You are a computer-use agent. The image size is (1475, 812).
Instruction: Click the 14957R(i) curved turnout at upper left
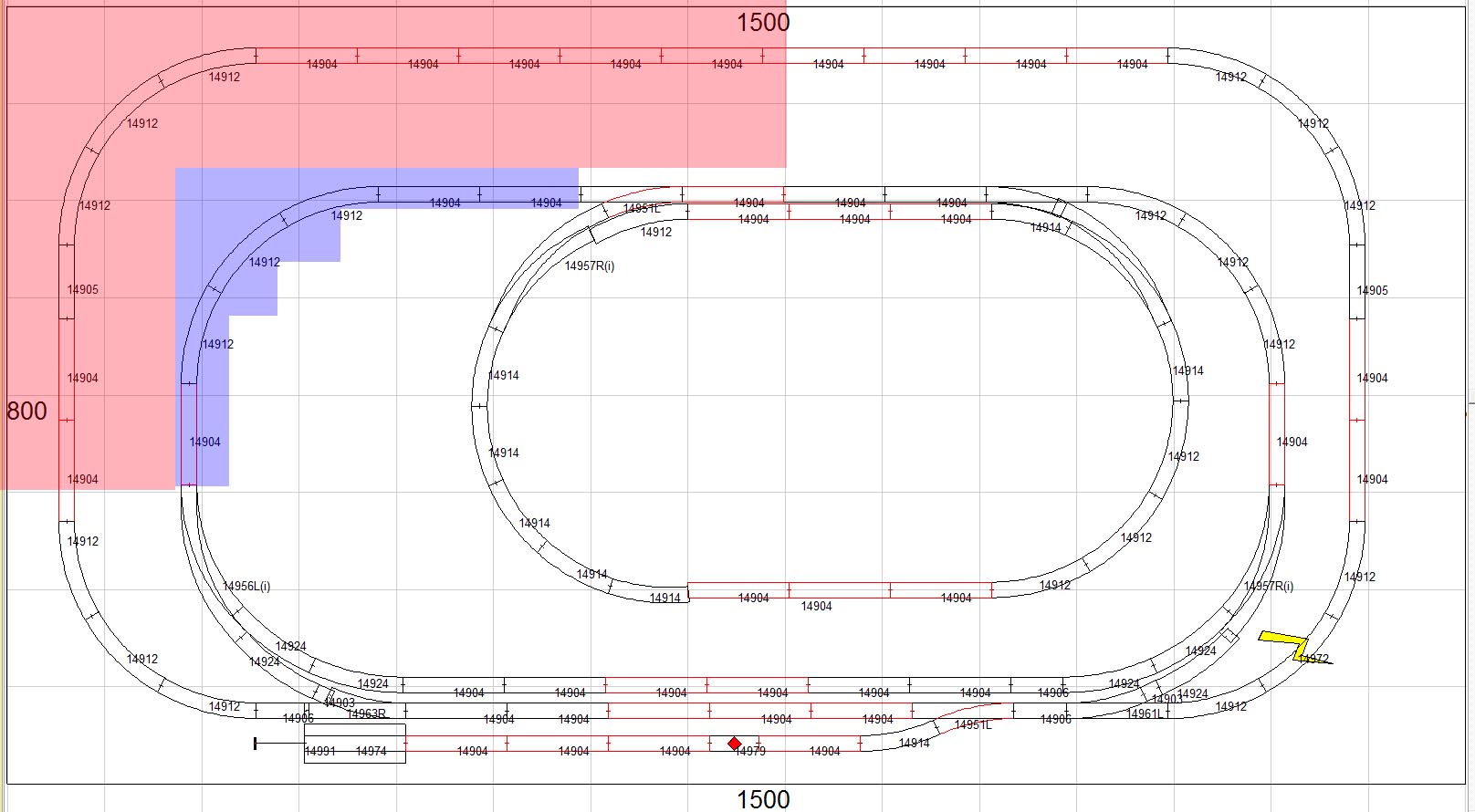point(590,265)
